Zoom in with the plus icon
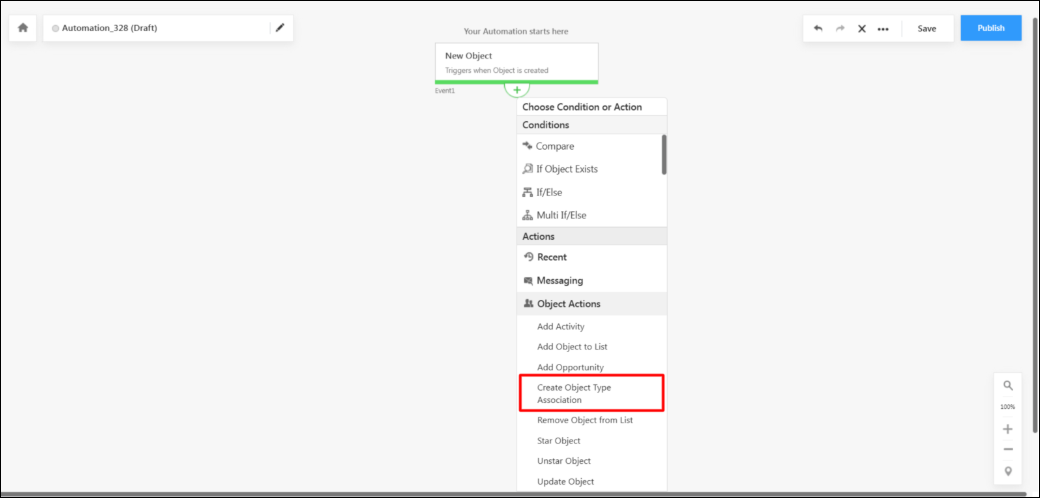The width and height of the screenshot is (1040, 498). (1008, 429)
